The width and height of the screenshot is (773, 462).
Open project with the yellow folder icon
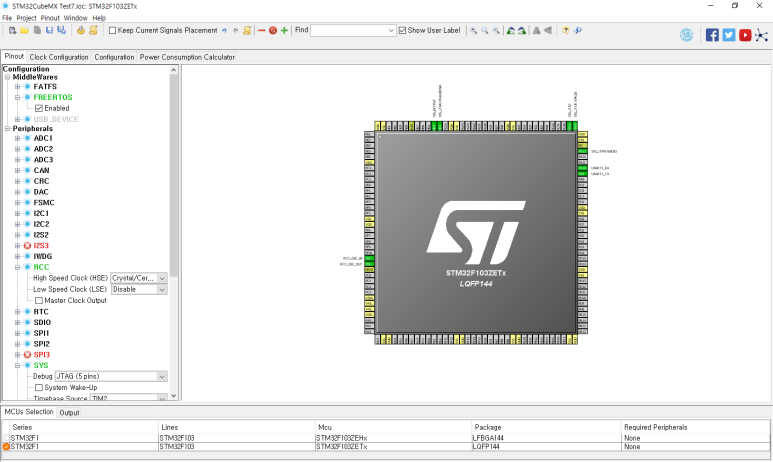pos(24,31)
